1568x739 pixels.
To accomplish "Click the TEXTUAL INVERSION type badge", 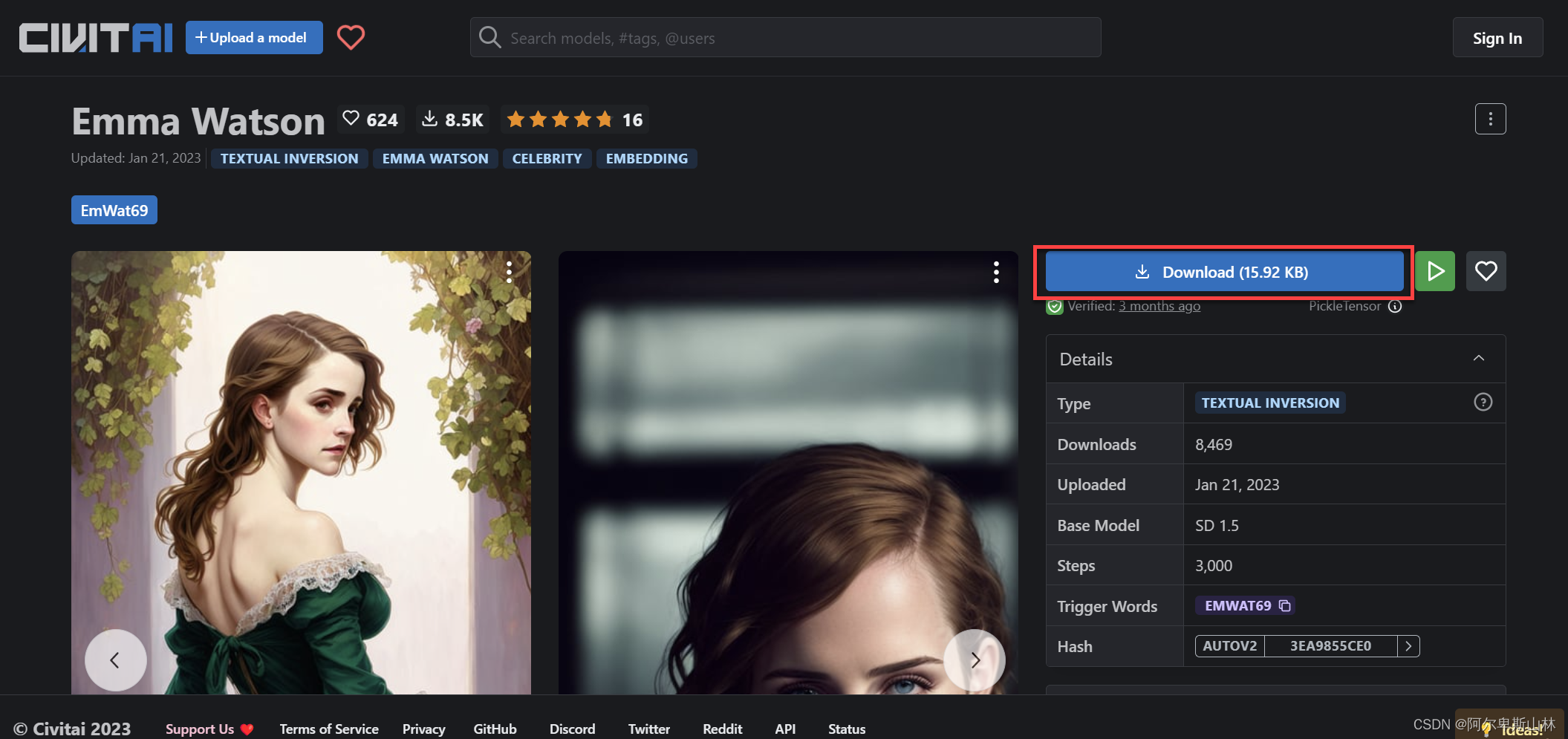I will [1270, 403].
